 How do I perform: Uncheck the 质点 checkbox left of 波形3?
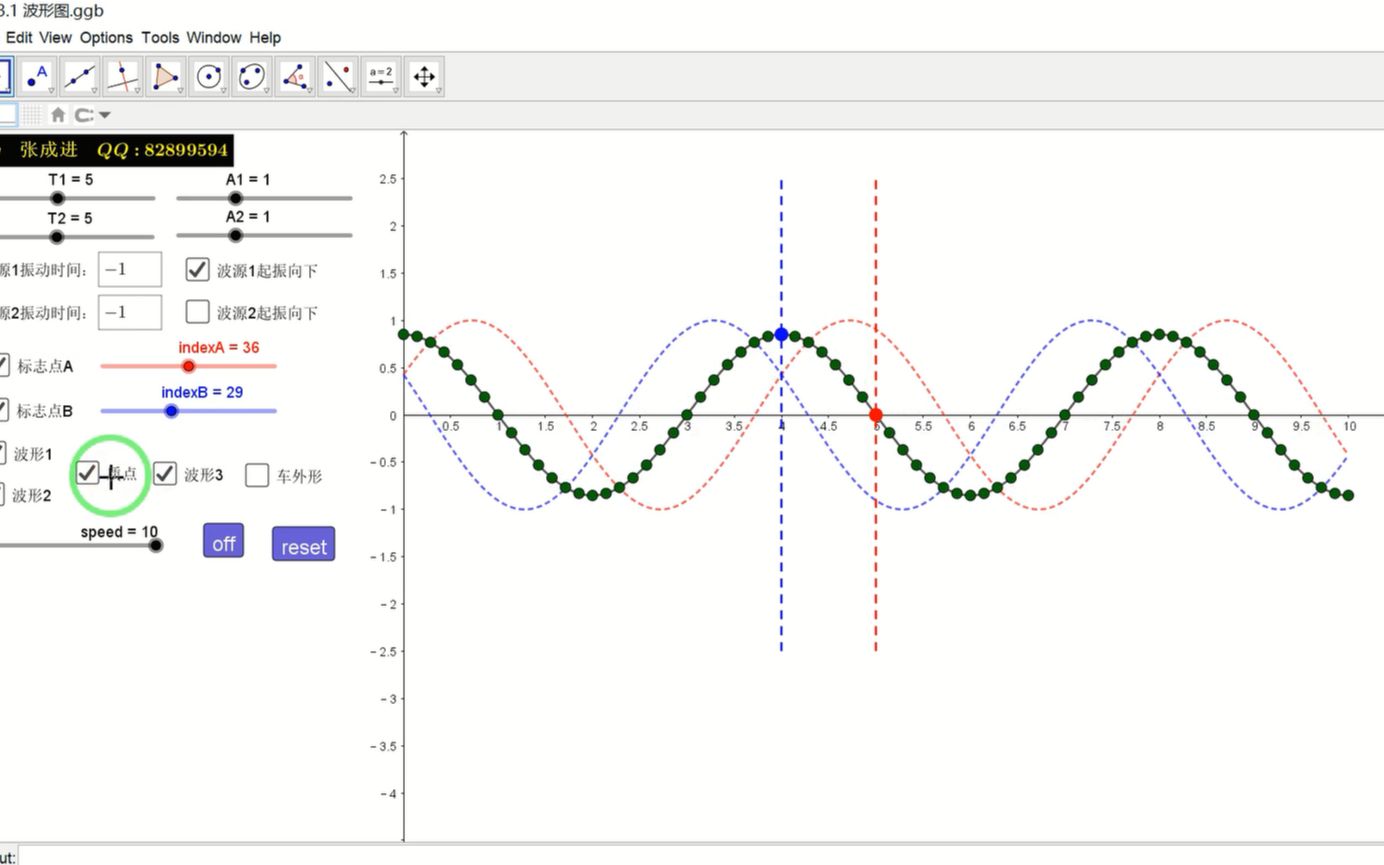point(88,473)
